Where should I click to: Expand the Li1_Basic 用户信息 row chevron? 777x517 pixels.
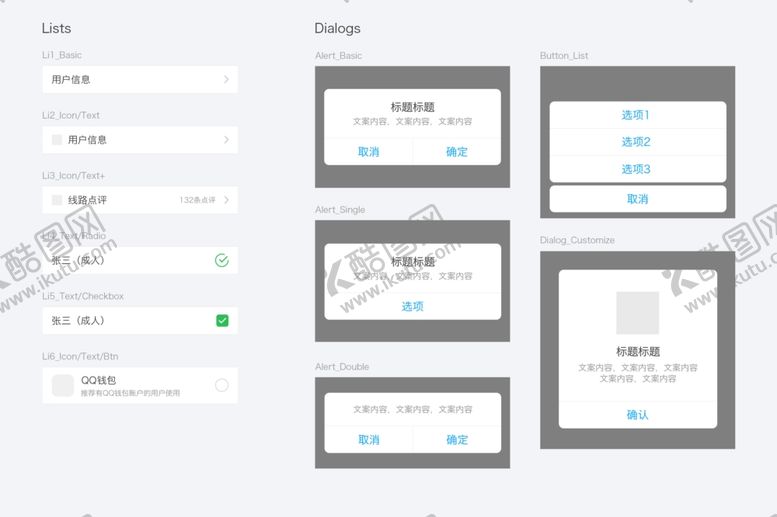226,79
